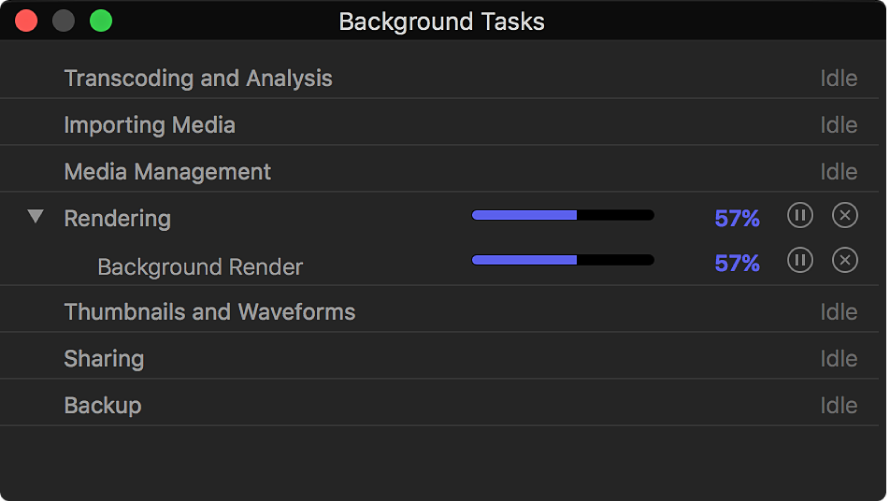The width and height of the screenshot is (888, 503).
Task: Minimize the Background Tasks window
Action: tap(63, 20)
